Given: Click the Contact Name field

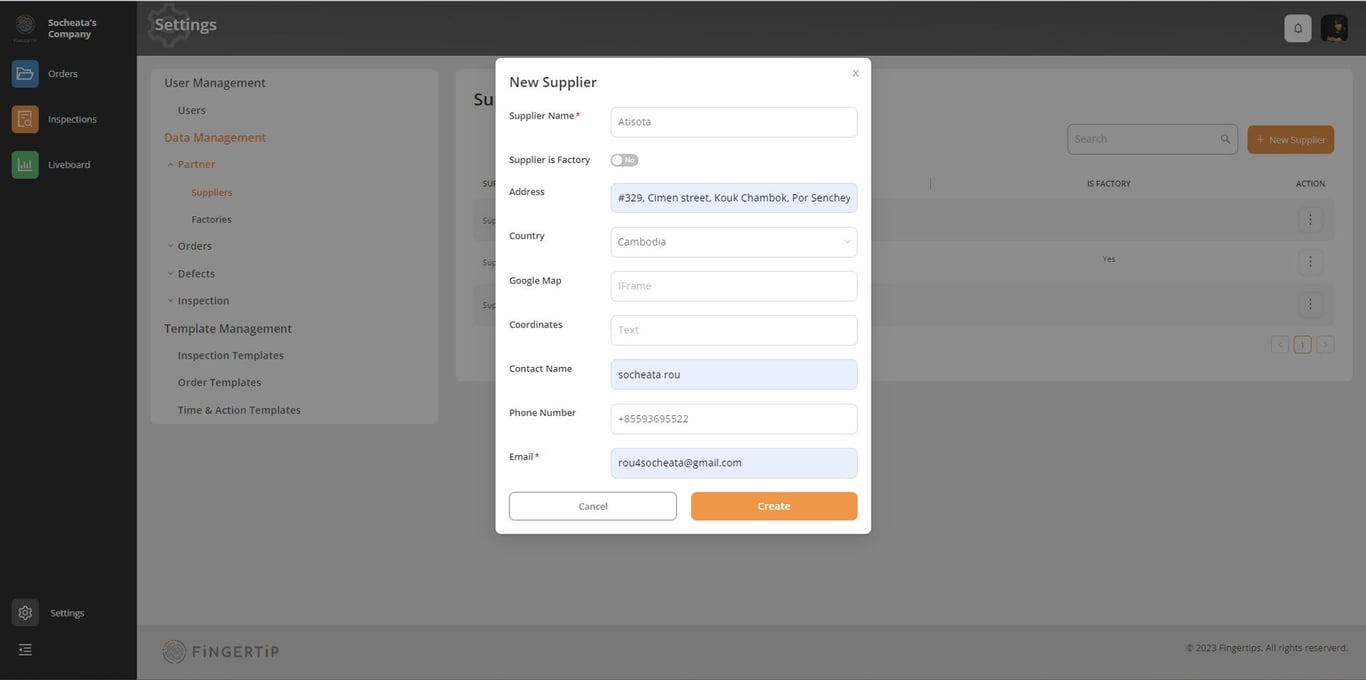Looking at the screenshot, I should (734, 374).
